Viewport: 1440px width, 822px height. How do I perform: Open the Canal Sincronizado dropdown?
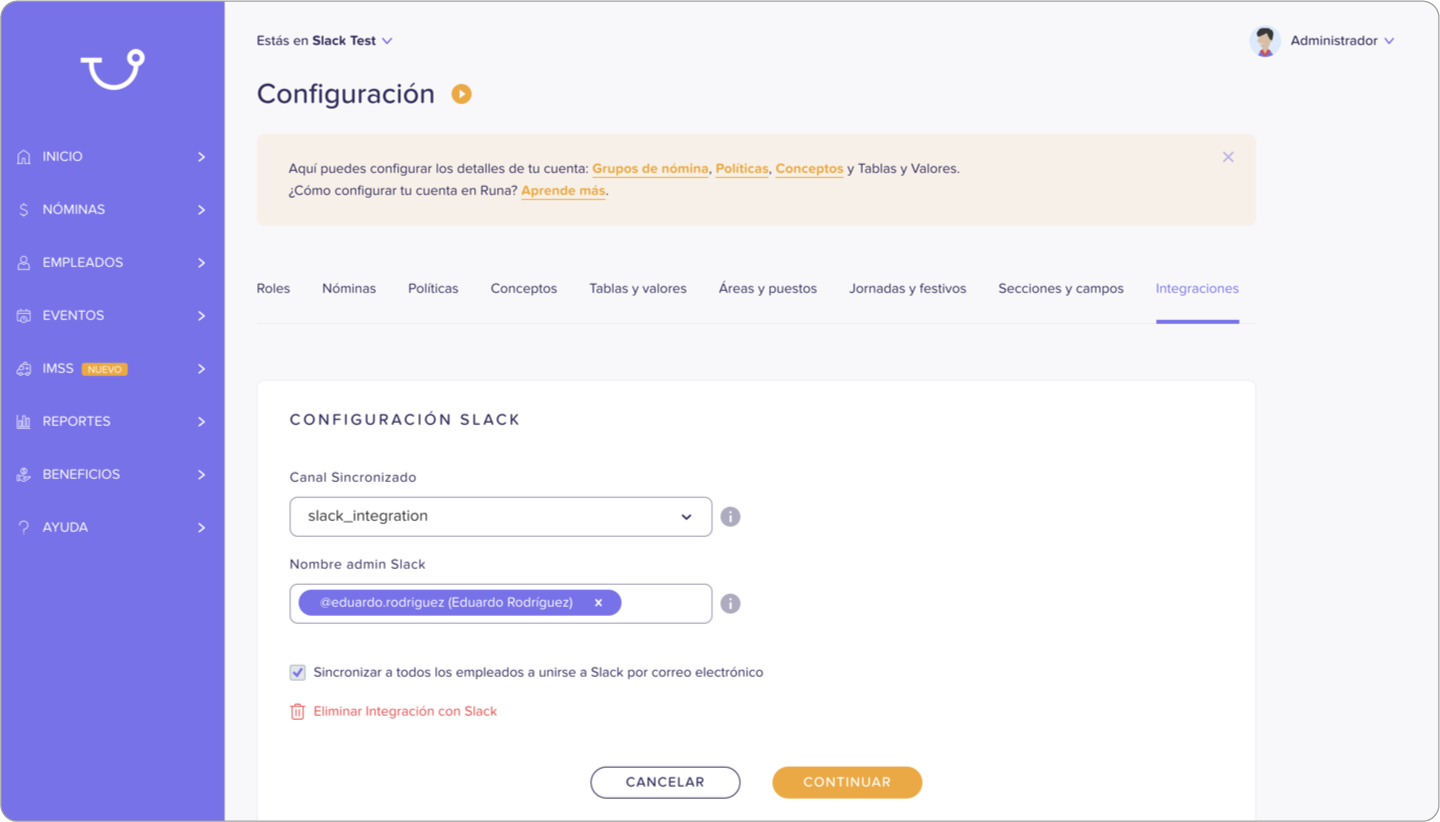[x=501, y=517]
